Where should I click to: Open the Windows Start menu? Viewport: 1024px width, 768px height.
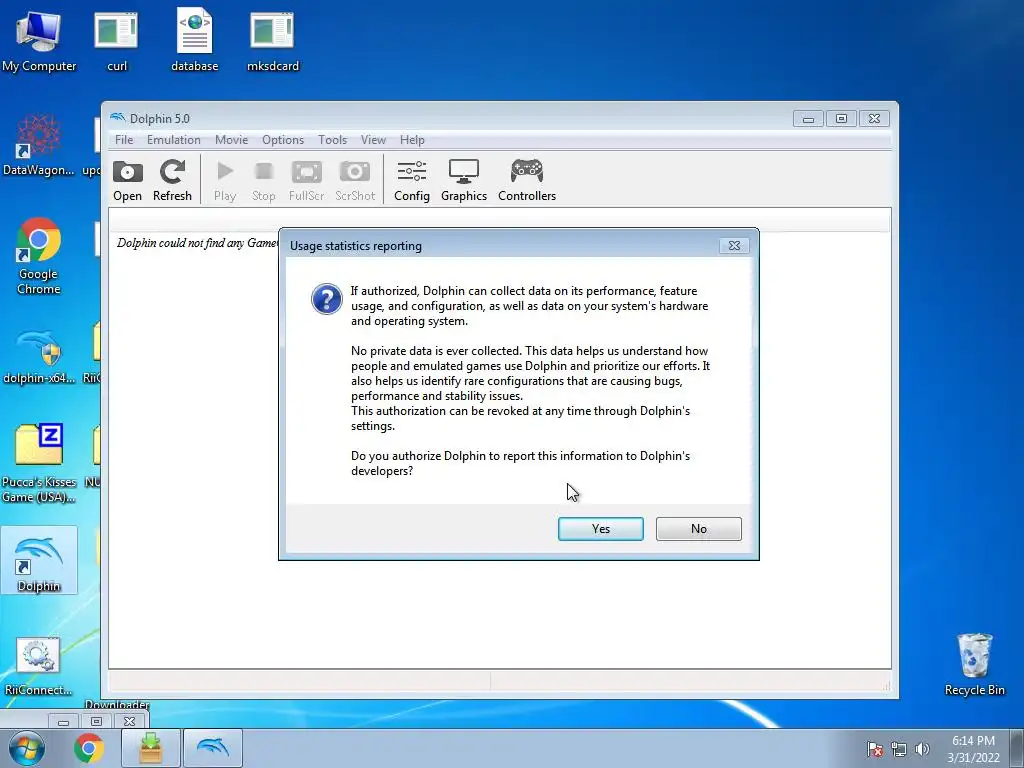click(26, 748)
